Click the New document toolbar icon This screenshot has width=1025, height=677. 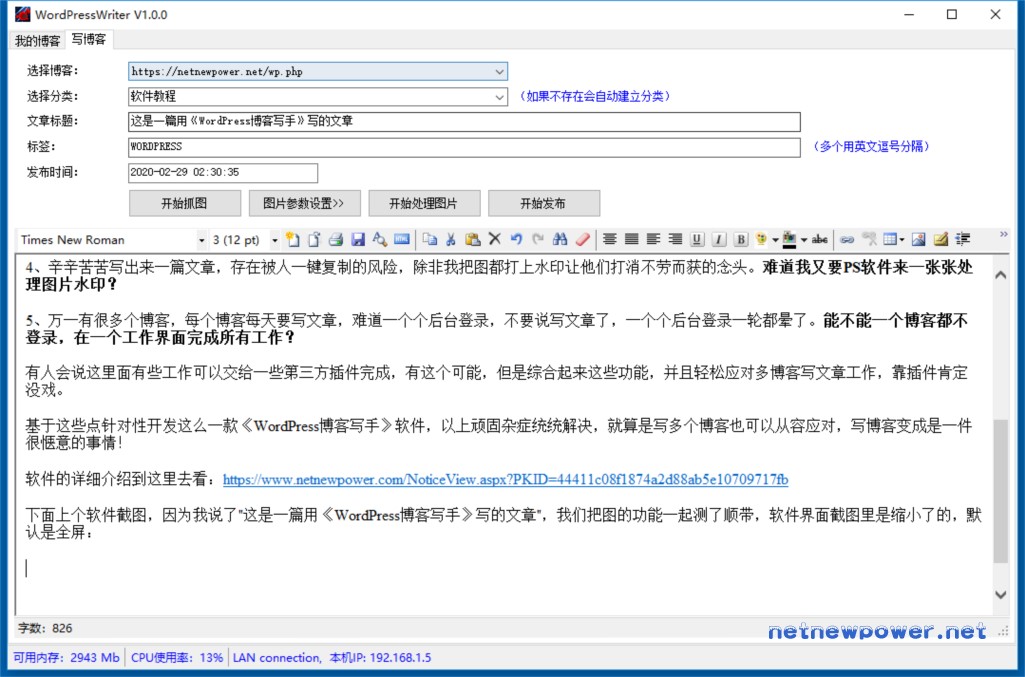pos(293,239)
